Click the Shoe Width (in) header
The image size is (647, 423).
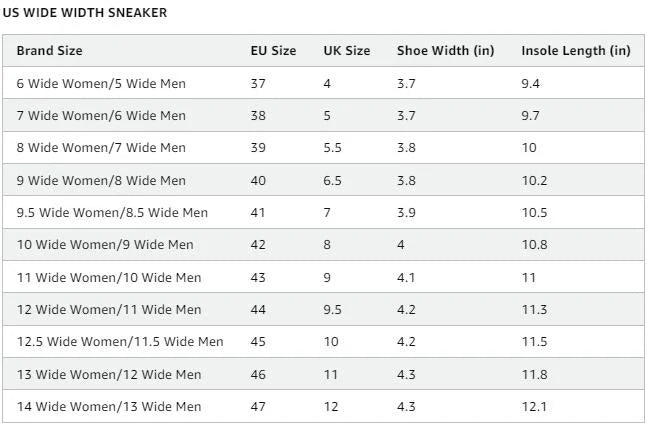click(x=445, y=51)
